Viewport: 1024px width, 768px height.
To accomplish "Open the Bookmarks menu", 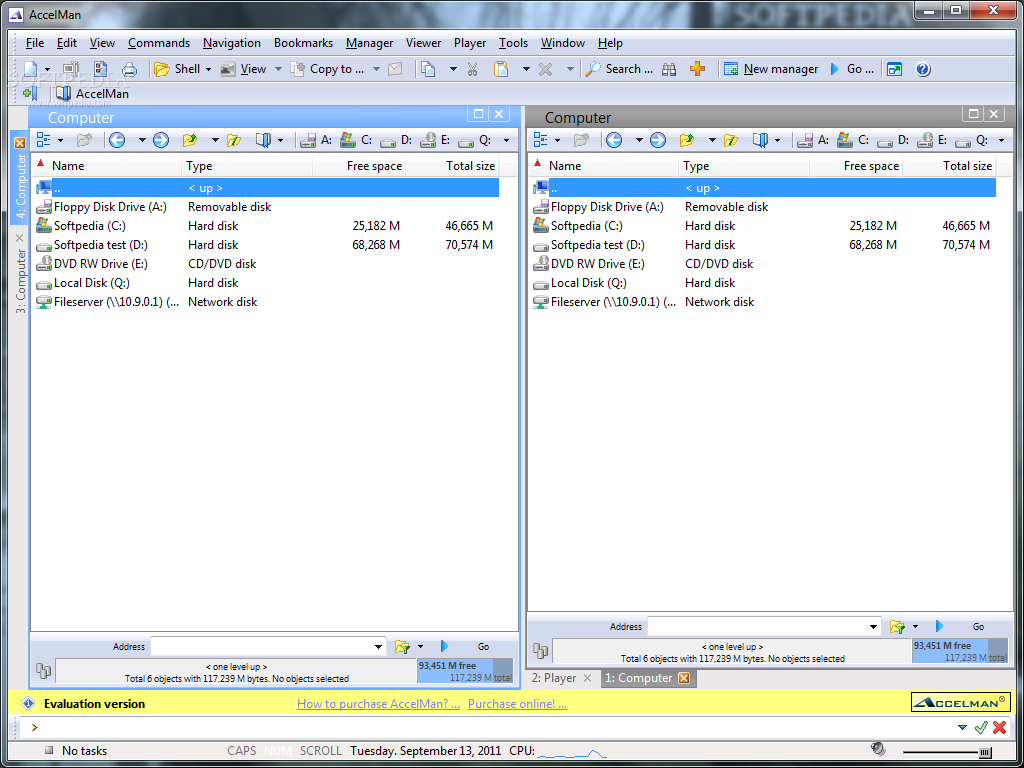I will click(x=303, y=43).
